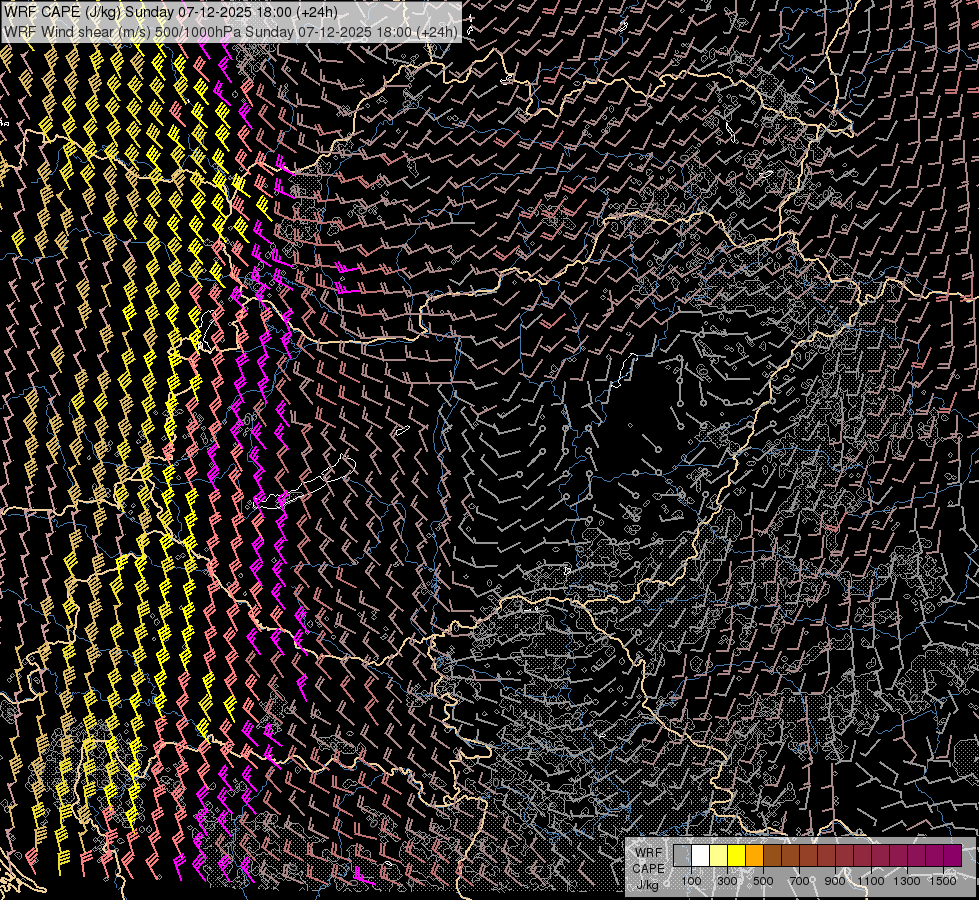Click the gray first swatch in CAPE legend
Viewport: 979px width, 900px height.
682,855
